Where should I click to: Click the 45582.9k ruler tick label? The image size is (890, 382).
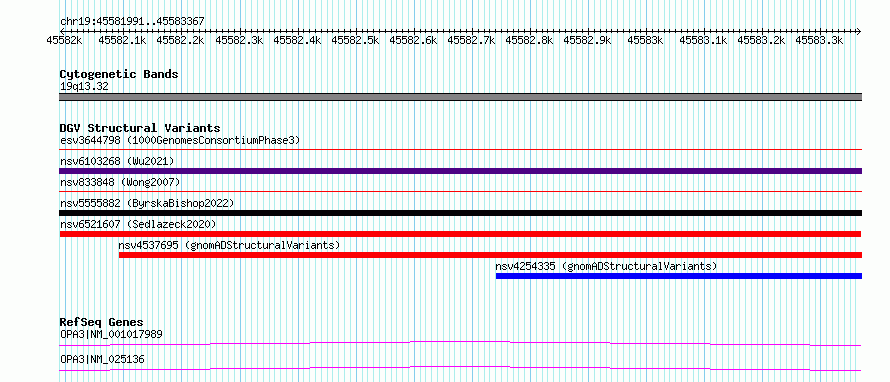[x=587, y=41]
